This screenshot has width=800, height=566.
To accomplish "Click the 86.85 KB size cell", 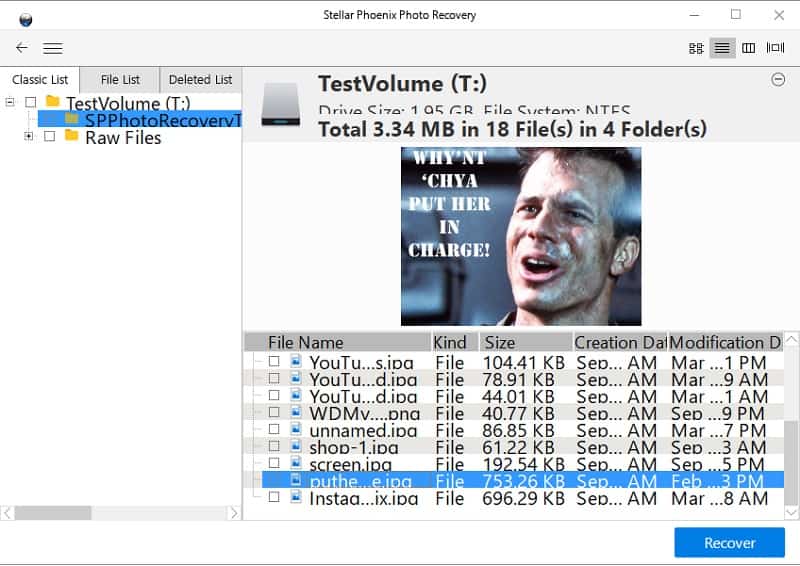I will tap(518, 431).
